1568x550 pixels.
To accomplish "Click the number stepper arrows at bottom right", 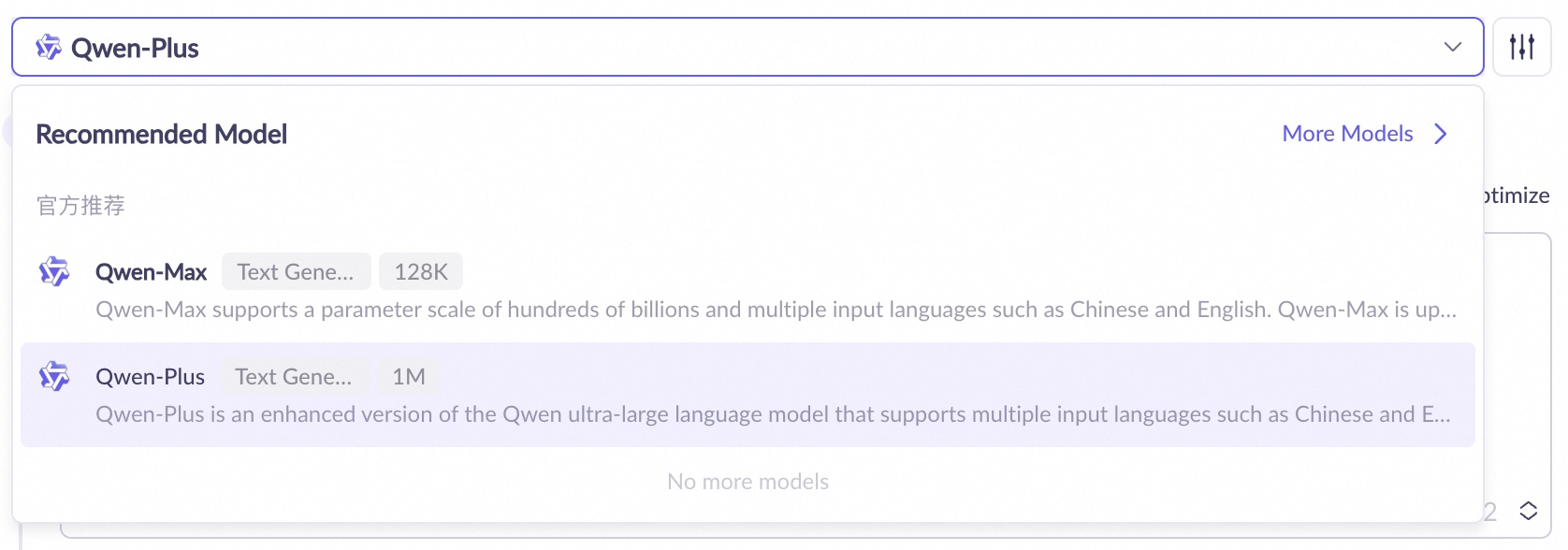I will pyautogui.click(x=1529, y=511).
